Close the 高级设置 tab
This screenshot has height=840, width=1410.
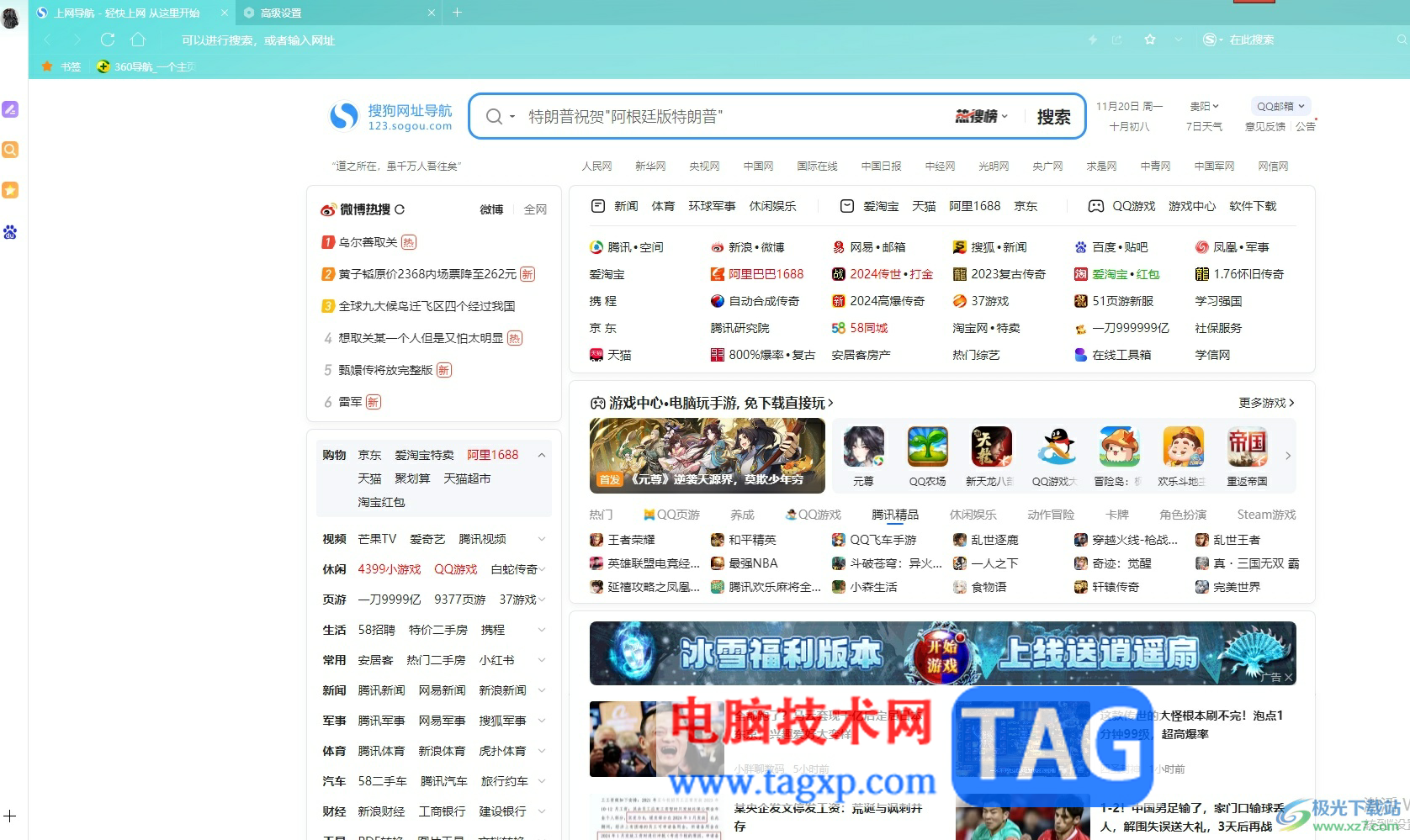[432, 13]
